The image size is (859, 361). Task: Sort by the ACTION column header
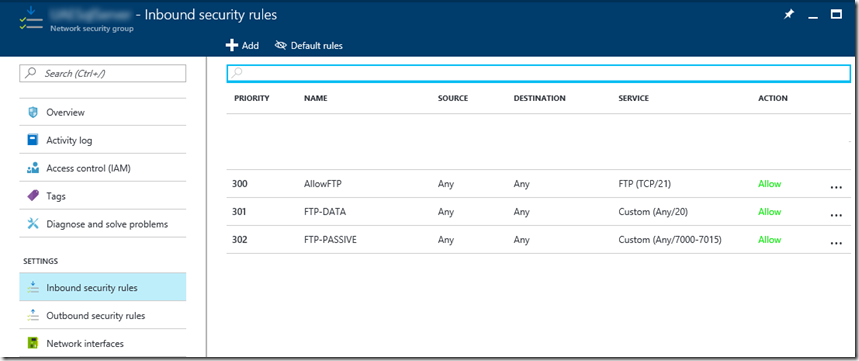(773, 99)
